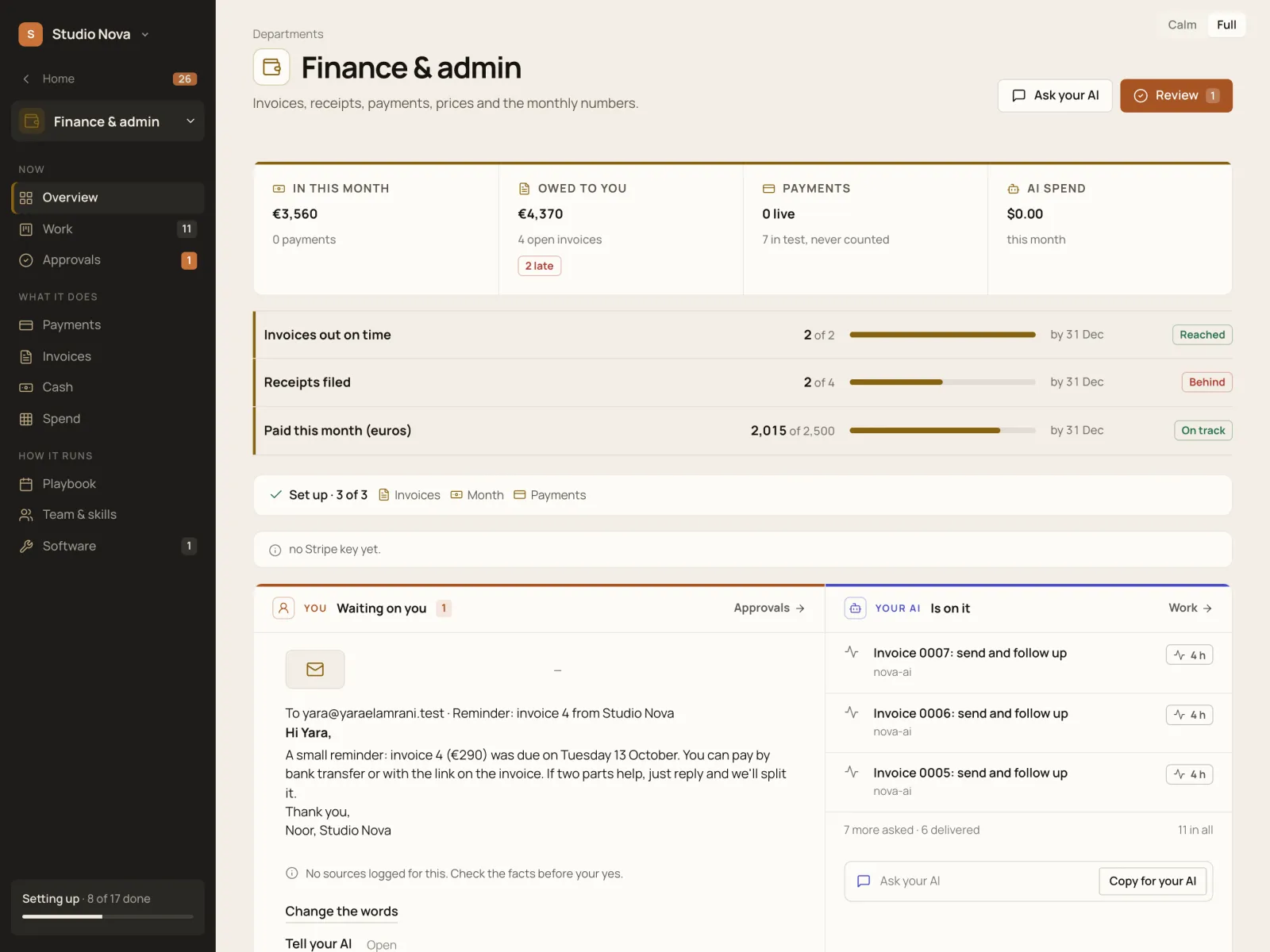Open Invoices setup step link

click(x=410, y=495)
